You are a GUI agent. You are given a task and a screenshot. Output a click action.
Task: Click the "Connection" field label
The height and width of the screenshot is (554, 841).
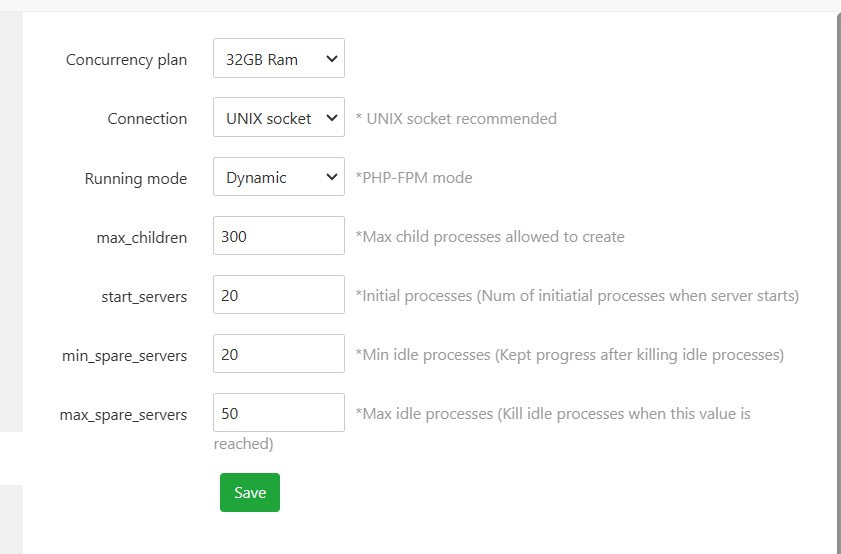pos(147,119)
